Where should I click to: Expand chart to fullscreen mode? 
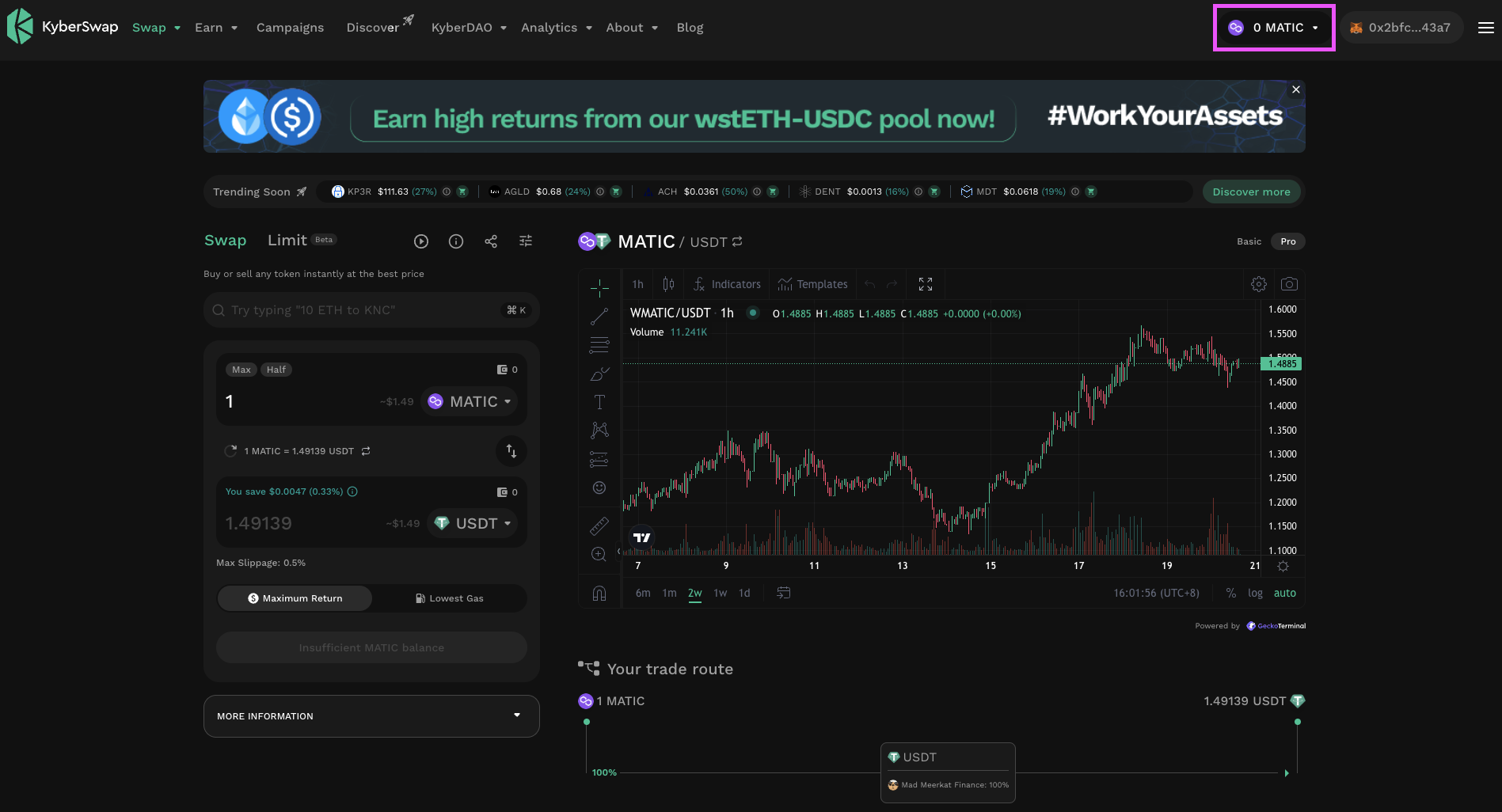[x=925, y=284]
